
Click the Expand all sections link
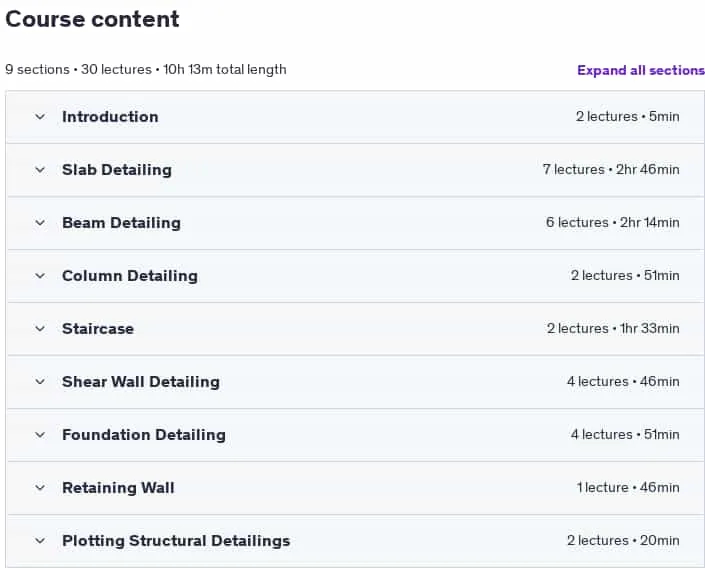coord(641,70)
